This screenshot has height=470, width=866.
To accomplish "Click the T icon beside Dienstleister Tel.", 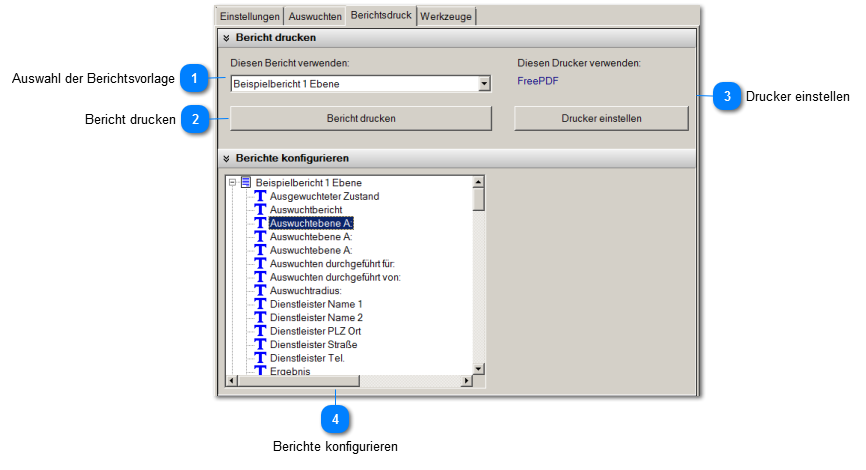I will tap(261, 357).
